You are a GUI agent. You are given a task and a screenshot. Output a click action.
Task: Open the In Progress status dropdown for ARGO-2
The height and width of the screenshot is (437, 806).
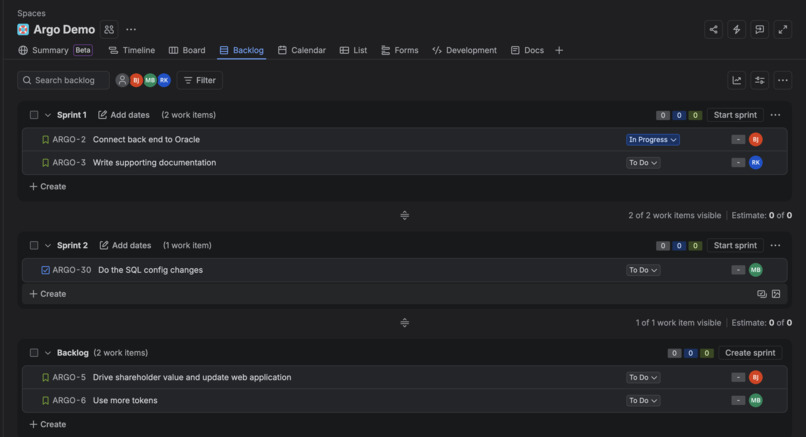tap(653, 139)
